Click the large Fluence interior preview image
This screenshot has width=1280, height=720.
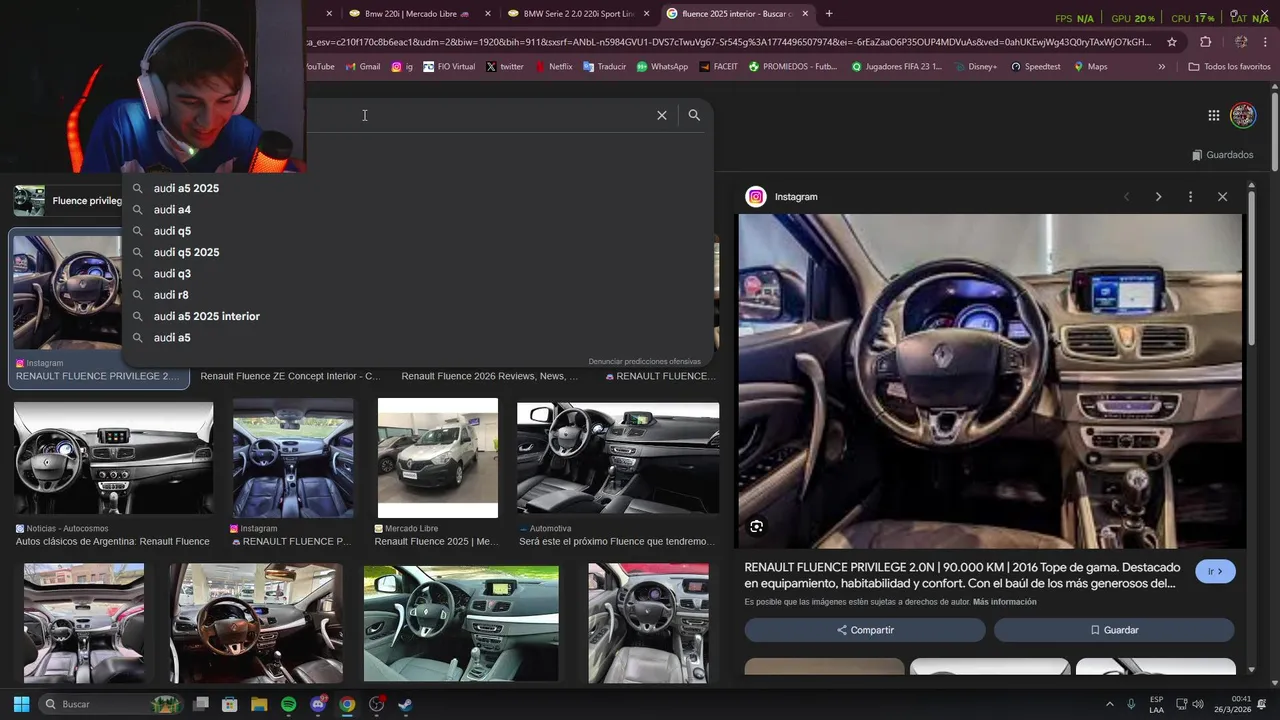(992, 381)
